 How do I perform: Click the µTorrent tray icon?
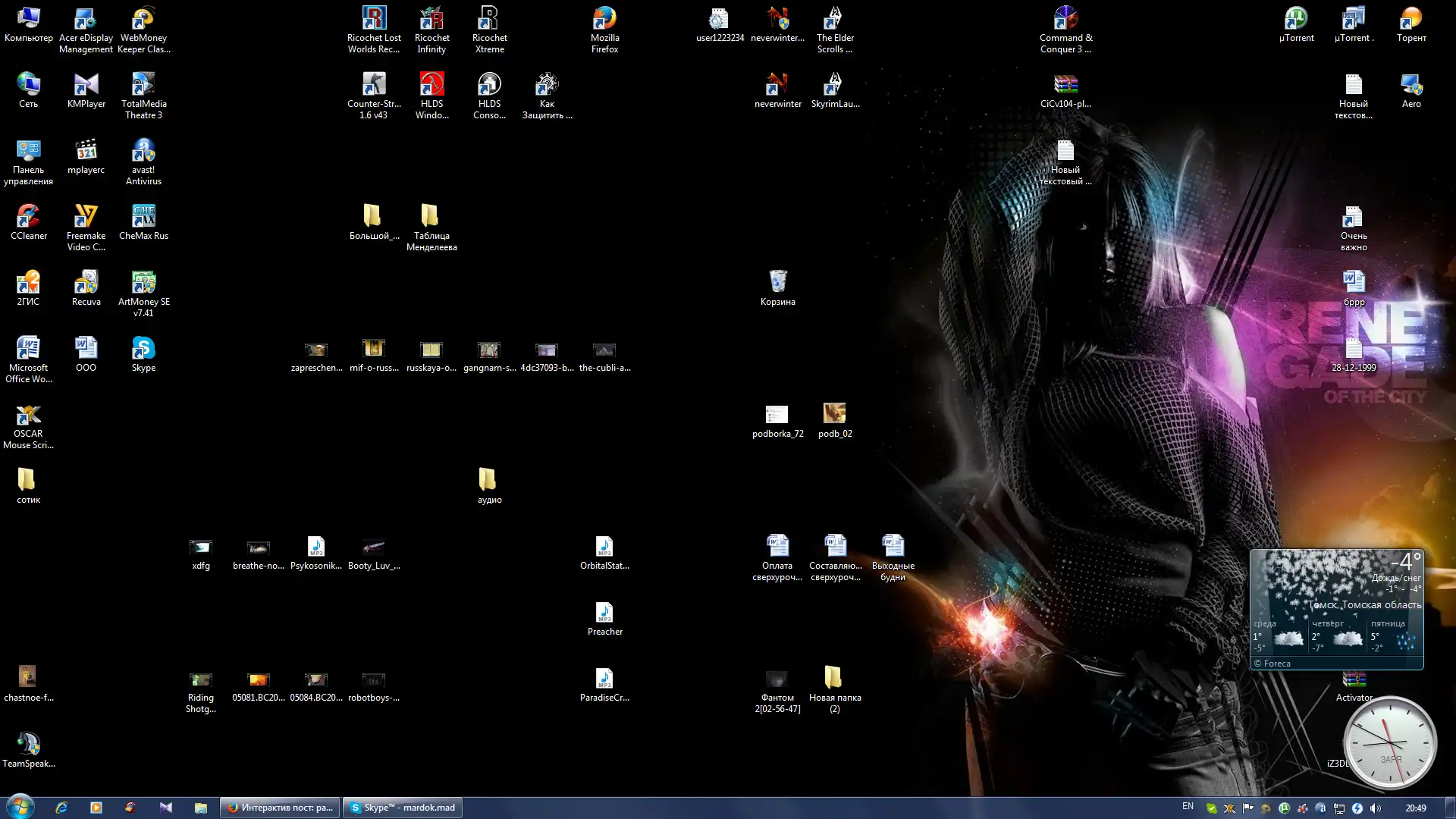coord(1284,808)
